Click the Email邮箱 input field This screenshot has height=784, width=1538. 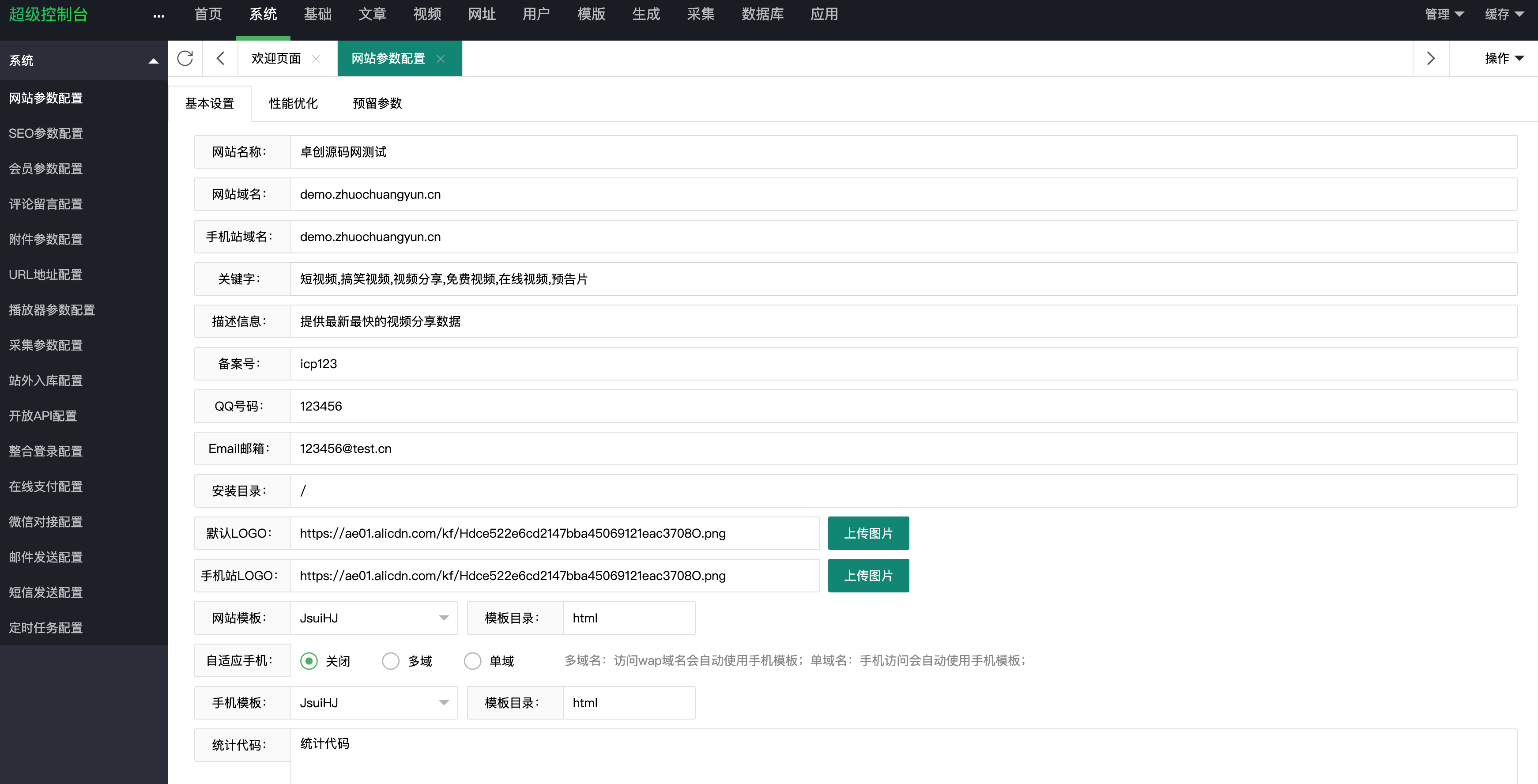pos(903,449)
